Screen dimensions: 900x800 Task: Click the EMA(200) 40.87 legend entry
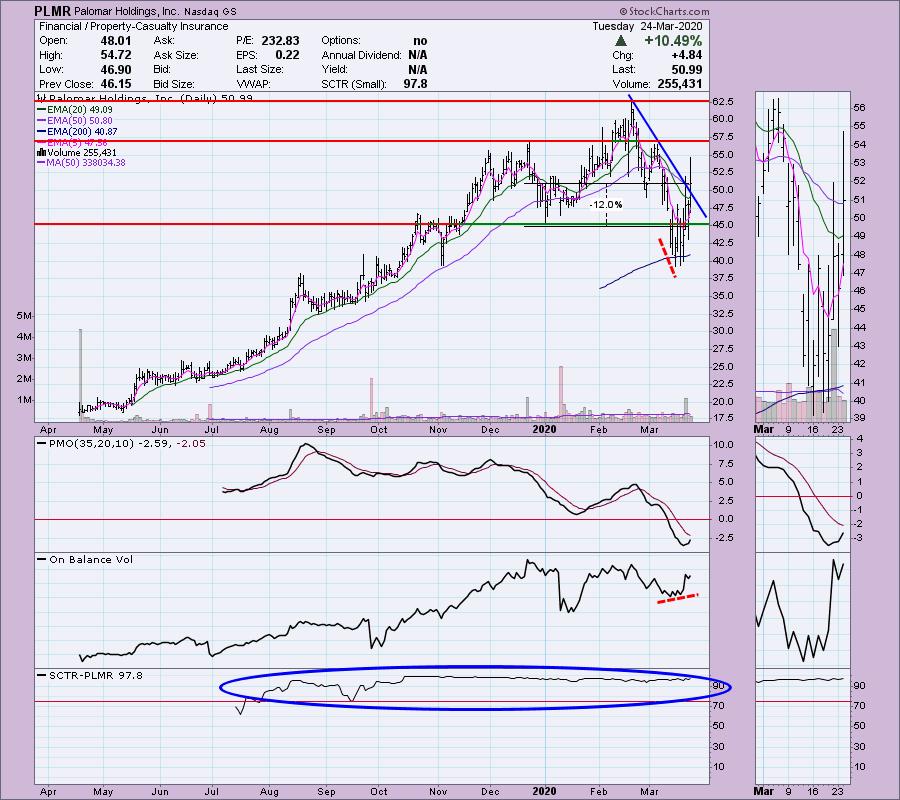(77, 131)
